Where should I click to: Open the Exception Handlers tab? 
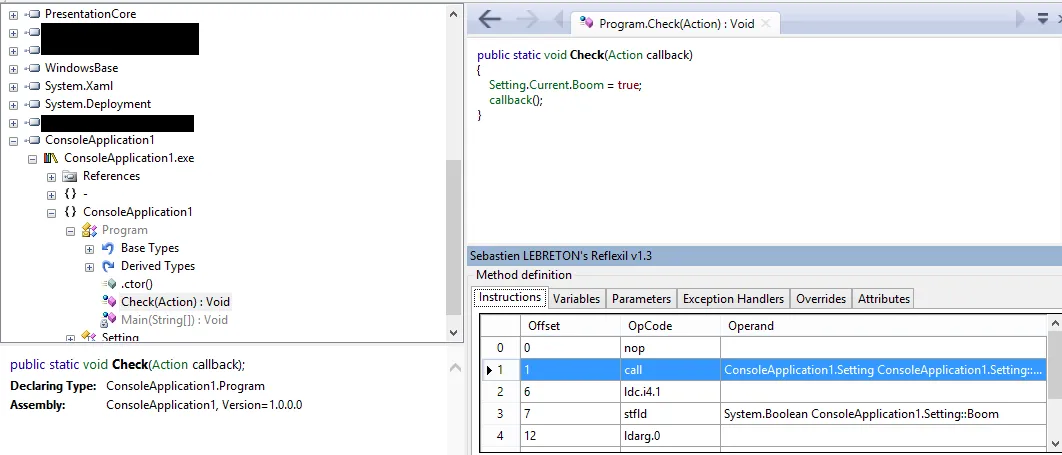click(733, 298)
